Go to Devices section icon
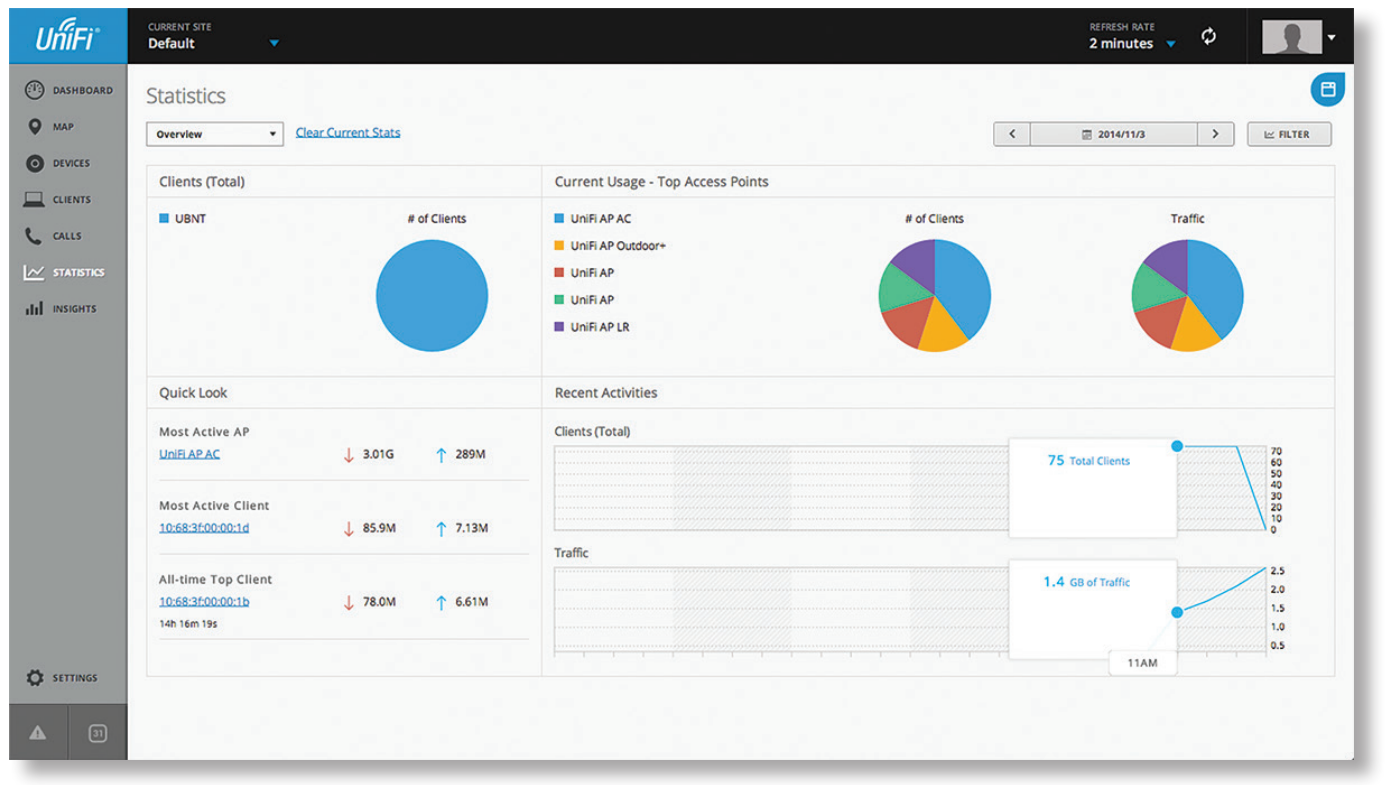The width and height of the screenshot is (1386, 785). [35, 163]
